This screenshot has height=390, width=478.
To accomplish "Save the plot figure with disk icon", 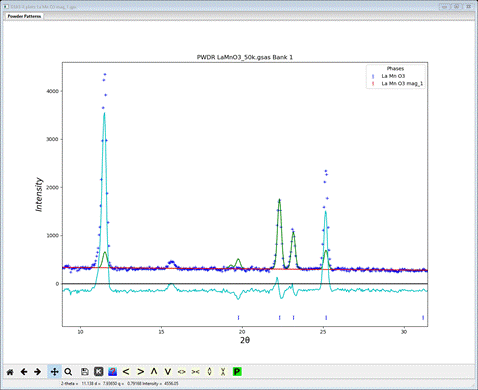I will pos(85,372).
